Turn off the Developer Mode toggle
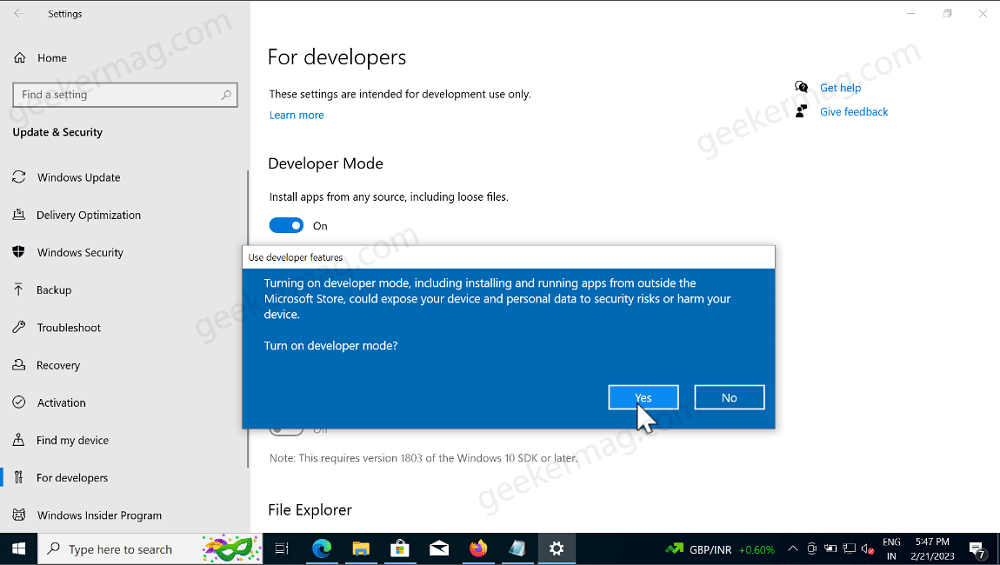Viewport: 1000px width, 565px height. 286,225
